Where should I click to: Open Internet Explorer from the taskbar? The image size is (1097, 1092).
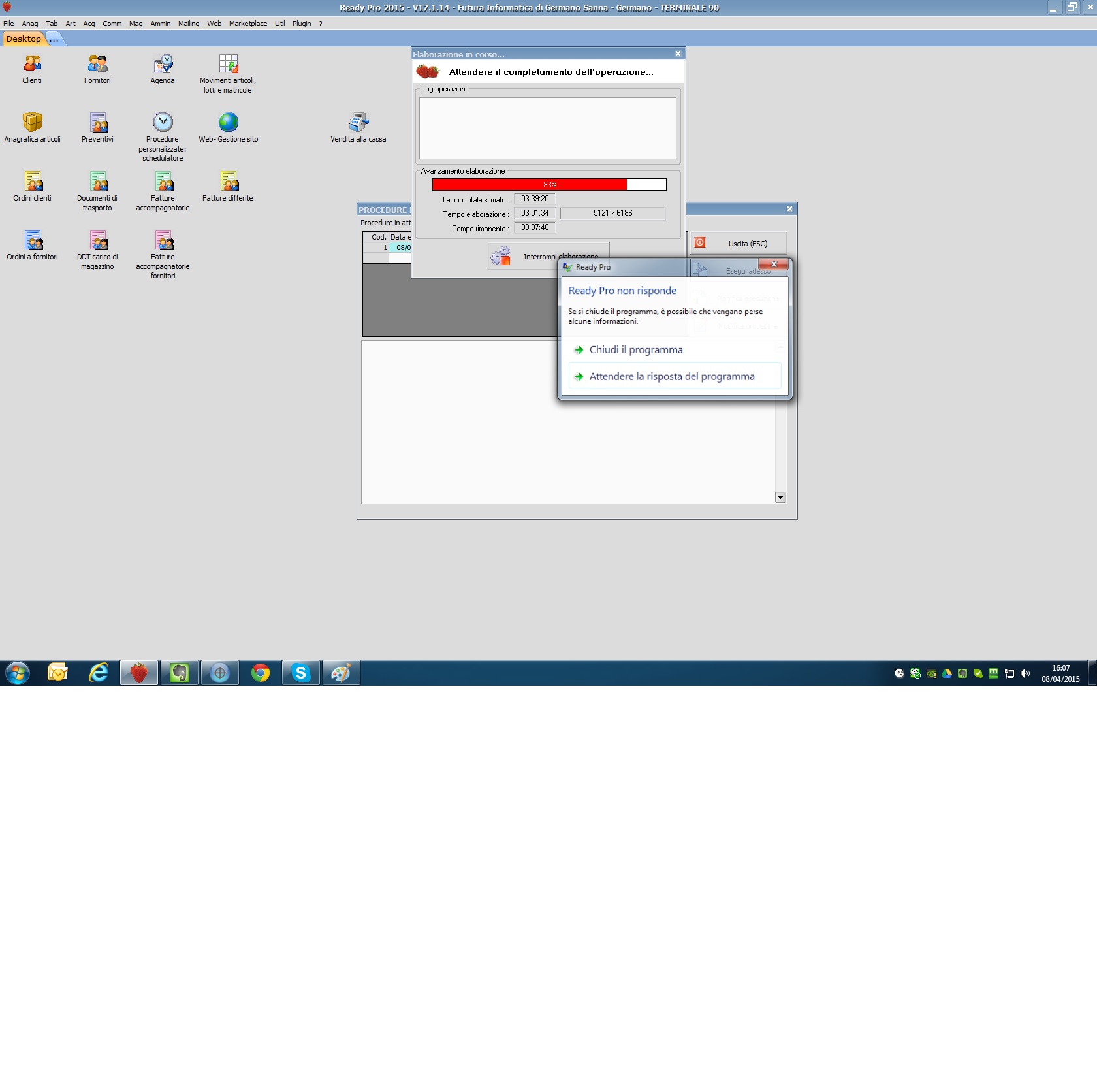99,673
